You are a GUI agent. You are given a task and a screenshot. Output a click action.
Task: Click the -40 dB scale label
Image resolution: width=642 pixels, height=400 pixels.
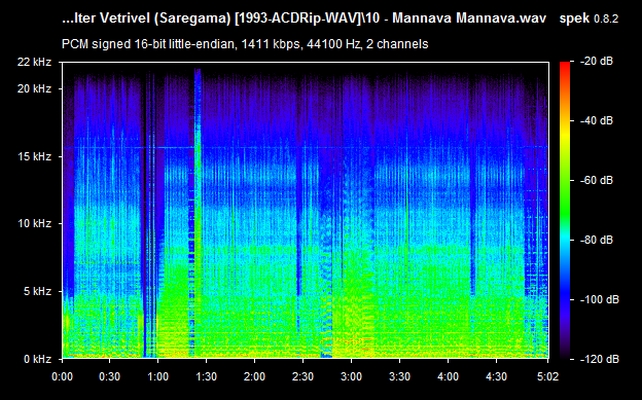tap(599, 121)
